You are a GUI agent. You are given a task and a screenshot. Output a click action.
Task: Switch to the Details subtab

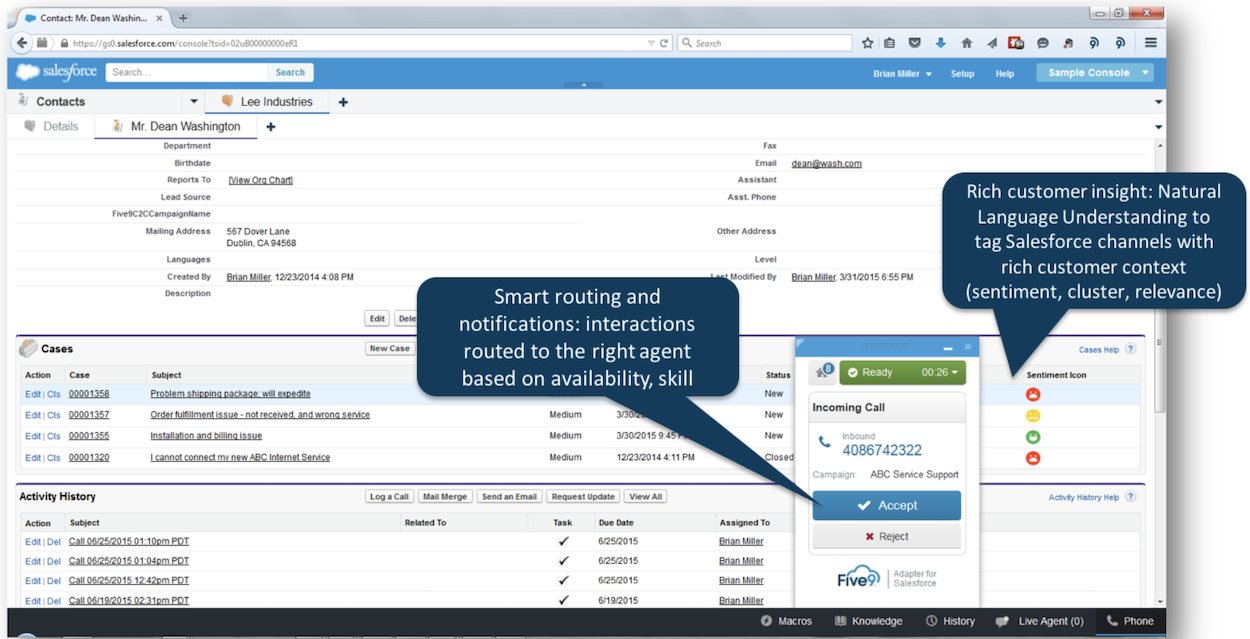pos(51,127)
